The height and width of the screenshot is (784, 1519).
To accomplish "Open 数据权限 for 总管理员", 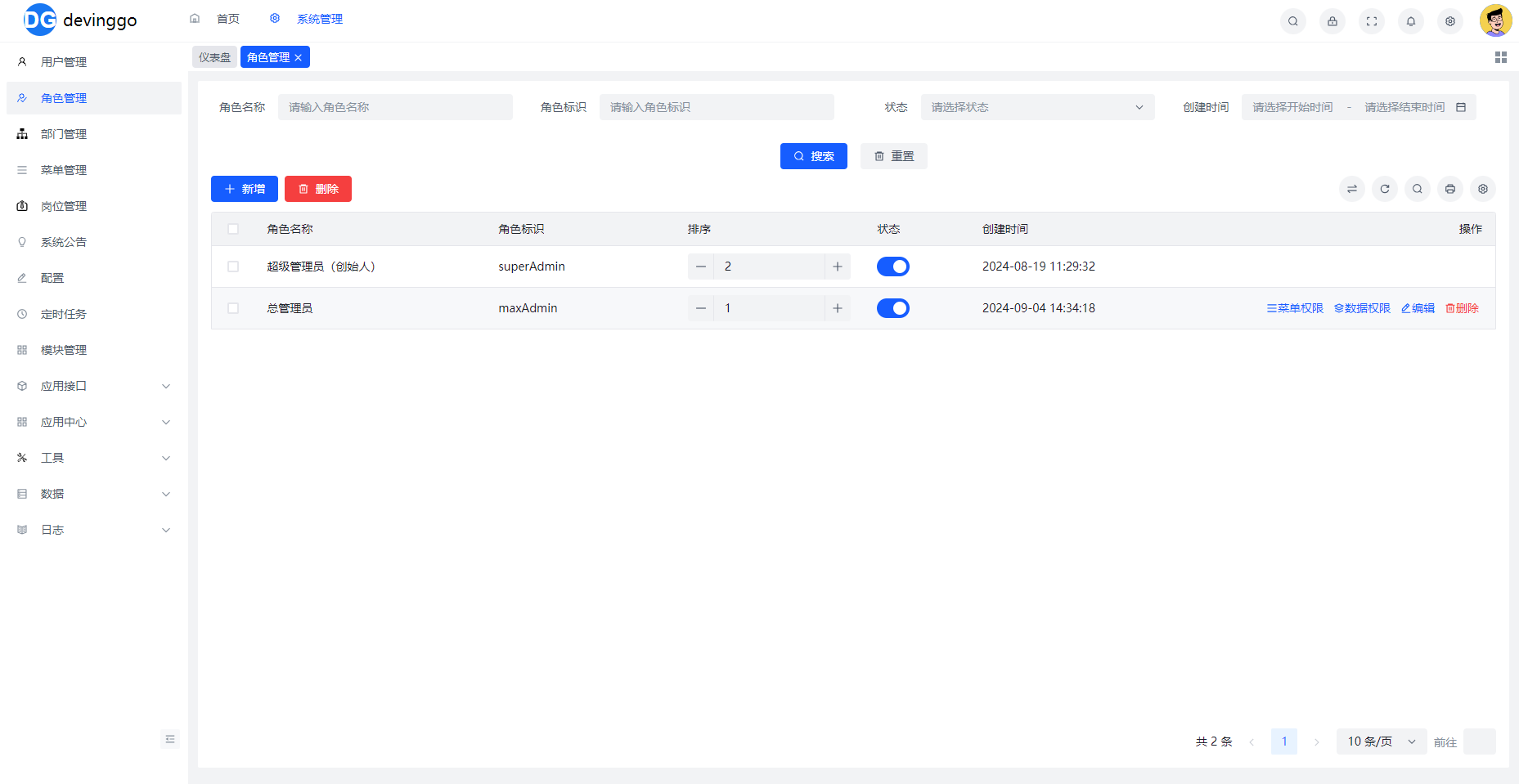I will point(1362,308).
